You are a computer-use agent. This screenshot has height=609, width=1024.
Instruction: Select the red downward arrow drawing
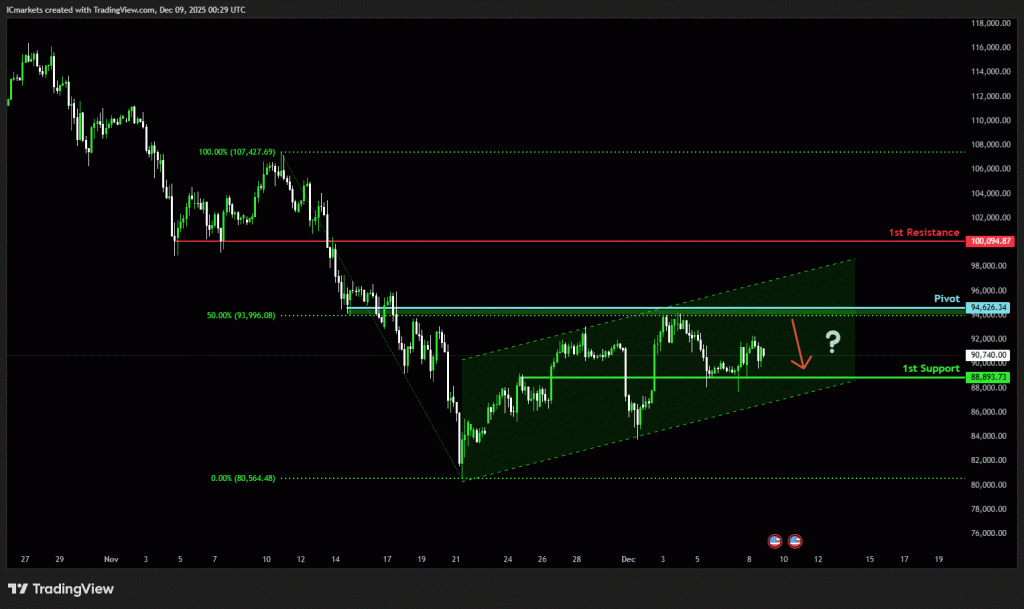click(800, 346)
